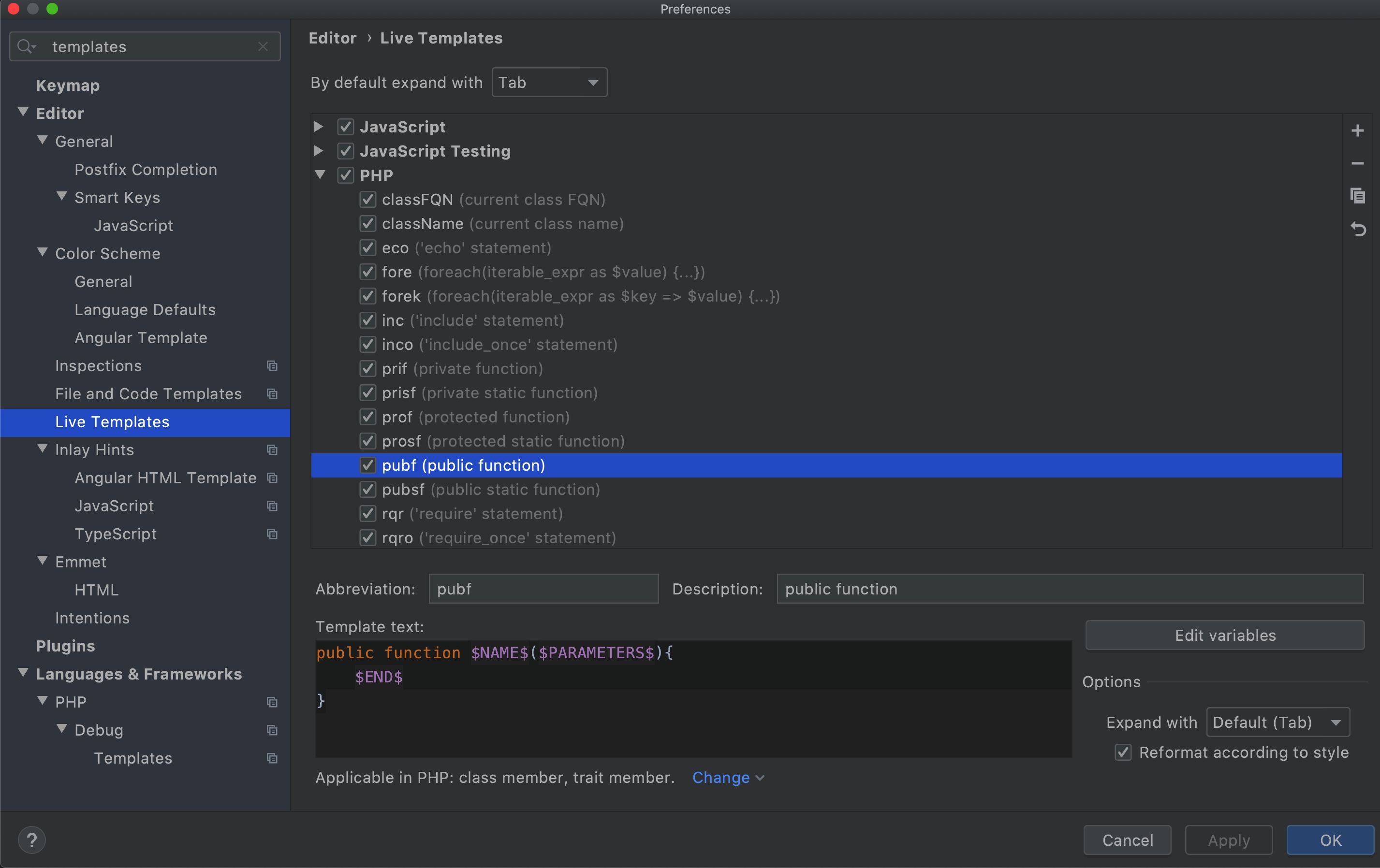Screen dimensions: 1380x868
Task: Click project-level icon beside Debug Templates
Action: (x=272, y=758)
